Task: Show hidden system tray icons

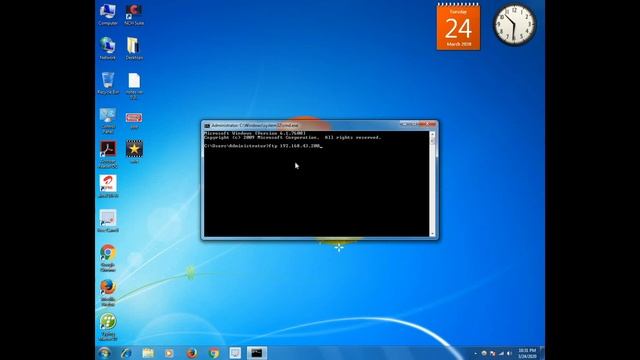Action: [x=475, y=353]
